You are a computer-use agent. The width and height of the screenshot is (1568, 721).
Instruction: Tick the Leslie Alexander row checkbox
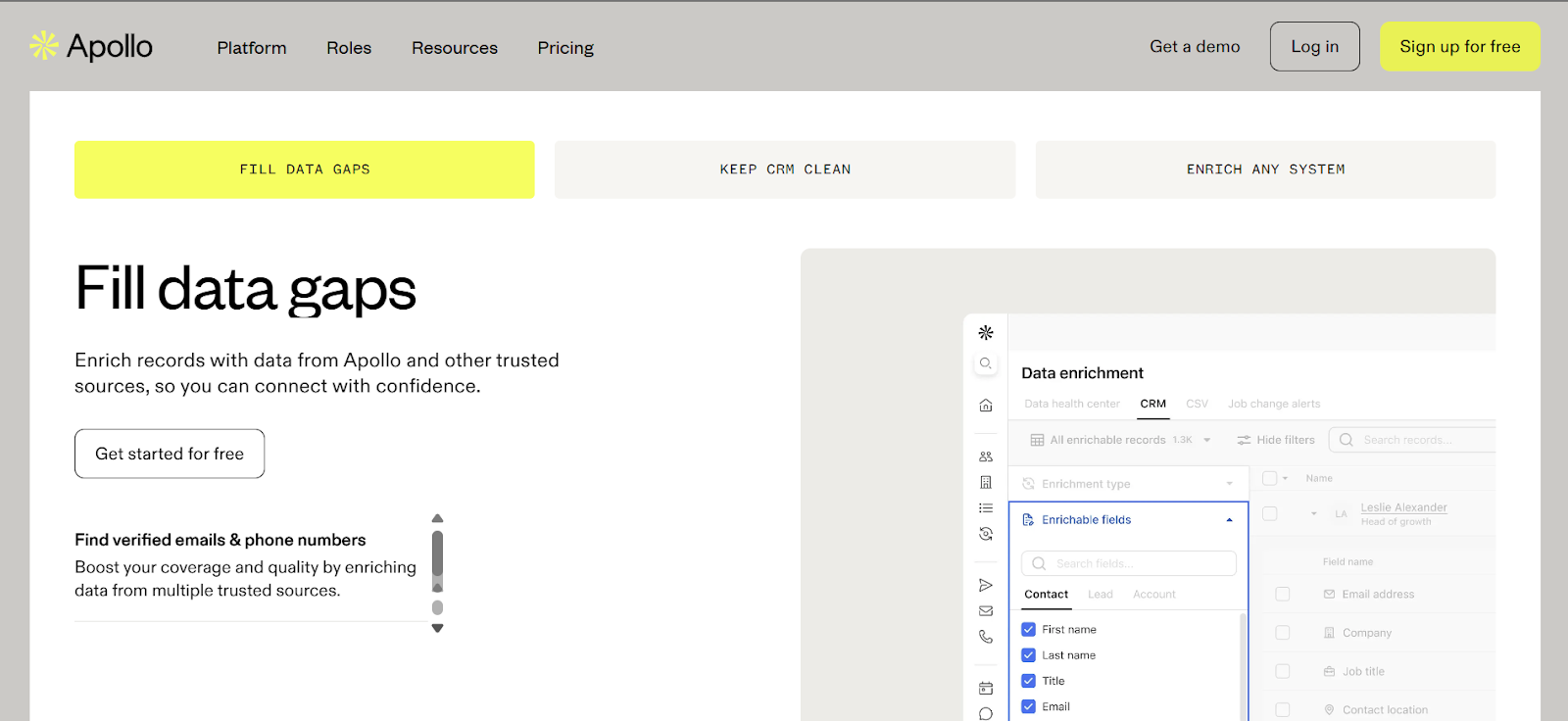pos(1269,513)
